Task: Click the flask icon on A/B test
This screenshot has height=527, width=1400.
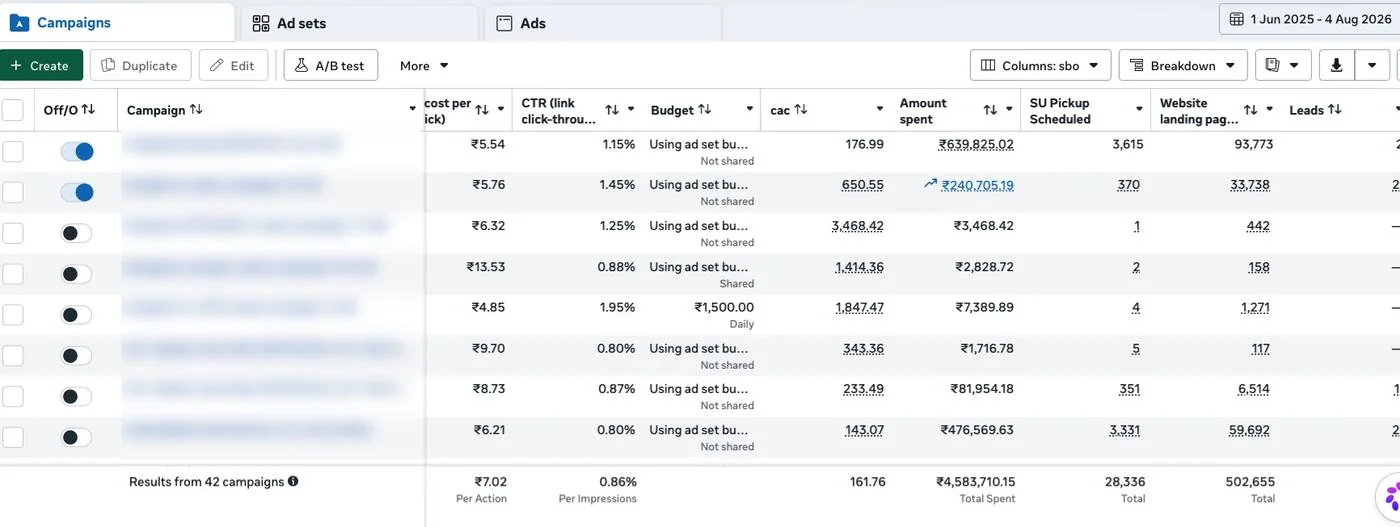Action: point(302,66)
